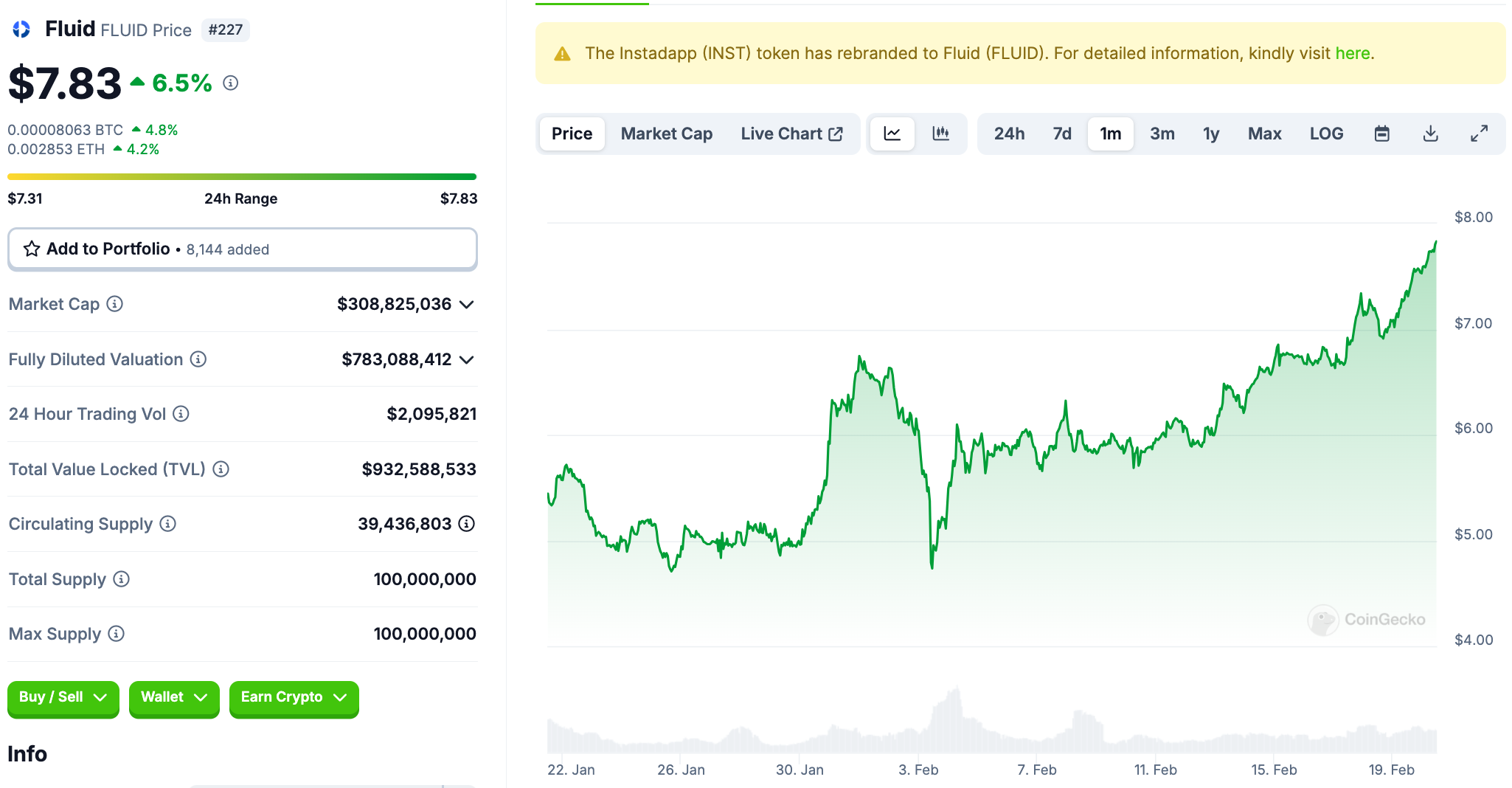The width and height of the screenshot is (1512, 788).
Task: Follow the 'here' rebrand link
Action: click(x=1352, y=53)
